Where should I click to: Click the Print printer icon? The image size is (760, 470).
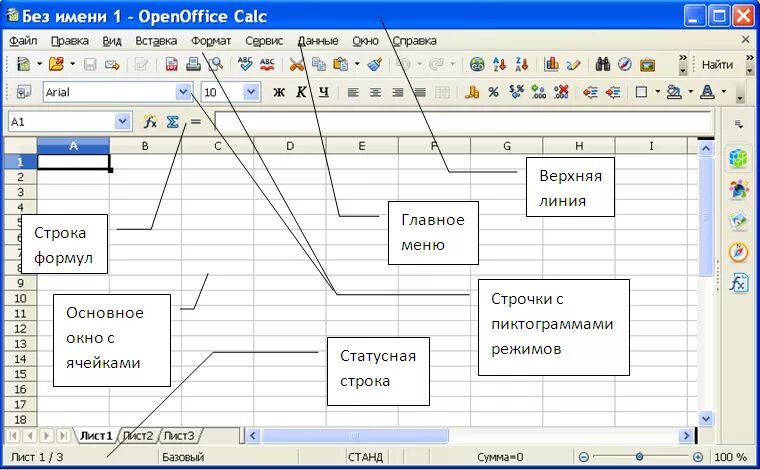tap(193, 64)
